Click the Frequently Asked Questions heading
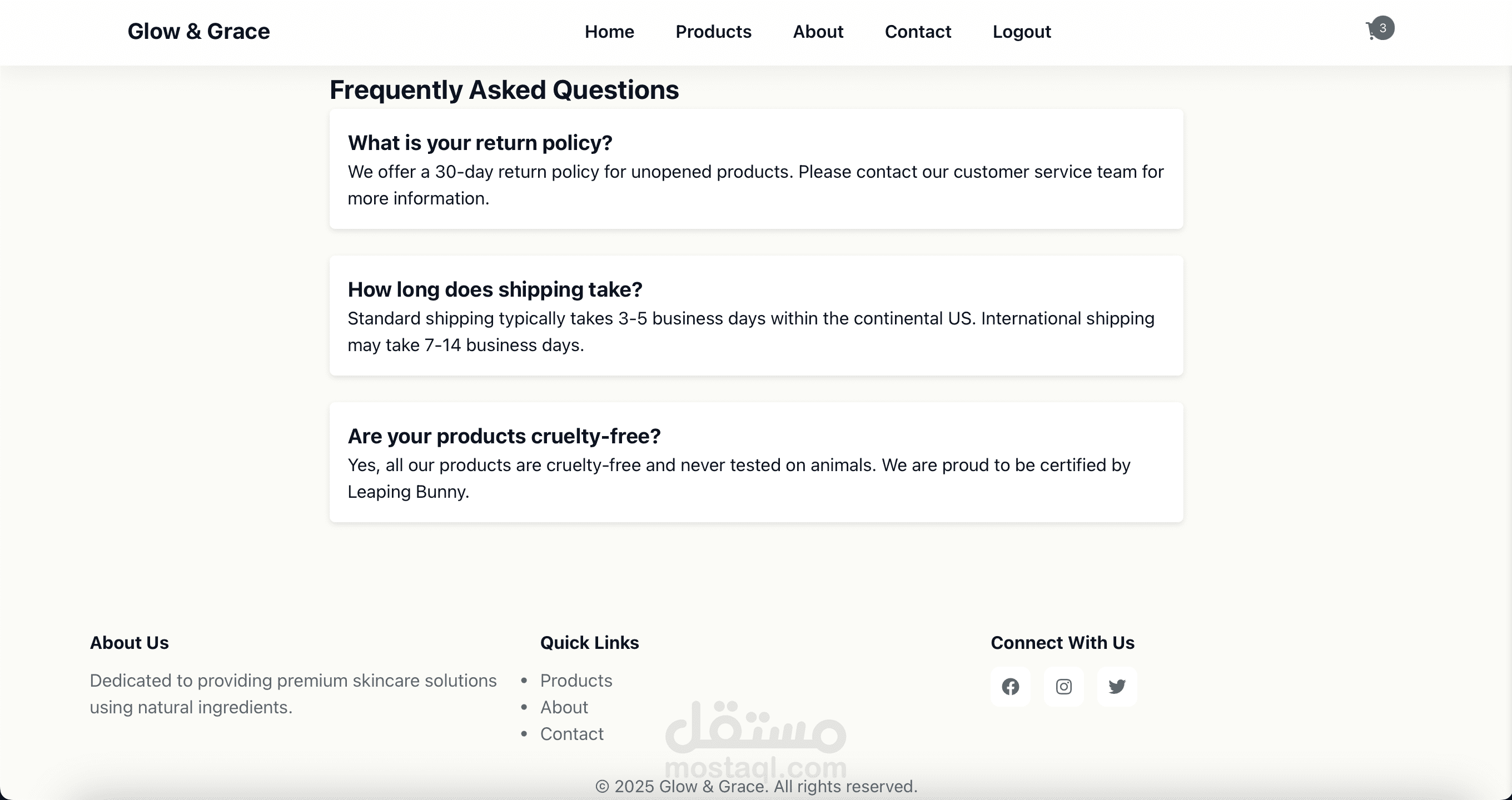This screenshot has width=1512, height=800. [504, 90]
